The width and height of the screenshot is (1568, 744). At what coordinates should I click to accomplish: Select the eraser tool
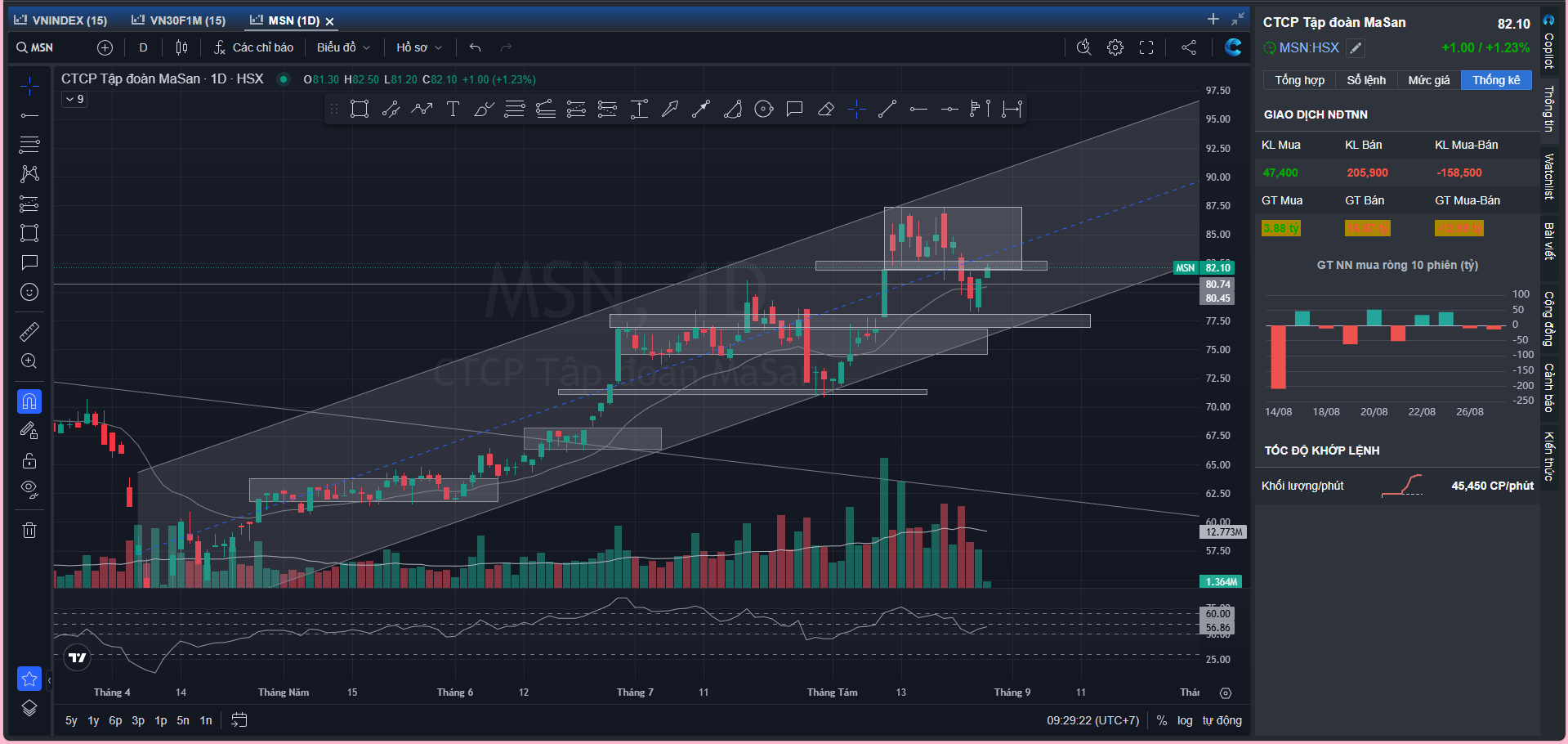(x=825, y=109)
